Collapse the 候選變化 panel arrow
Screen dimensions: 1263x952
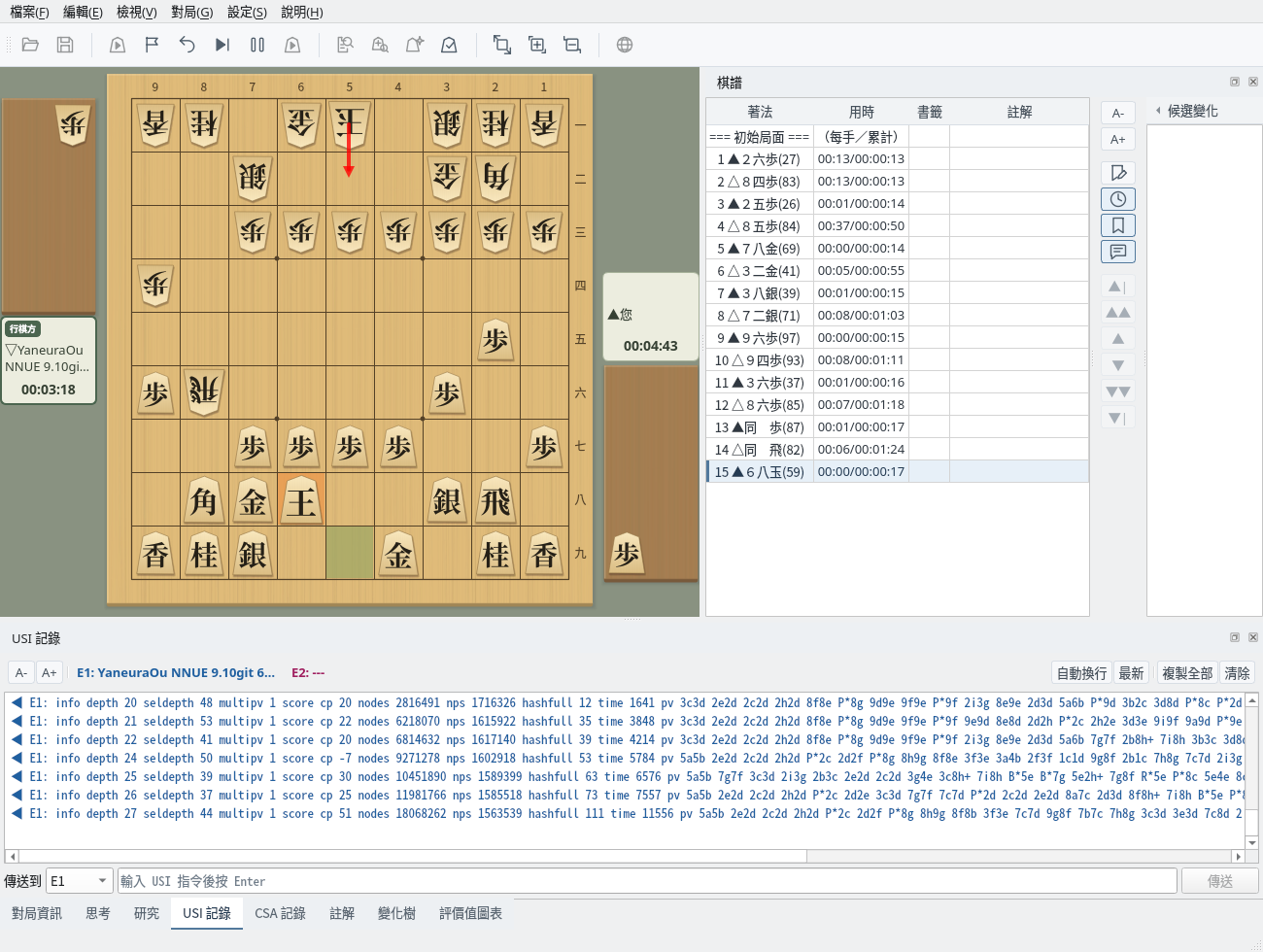pyautogui.click(x=1158, y=111)
